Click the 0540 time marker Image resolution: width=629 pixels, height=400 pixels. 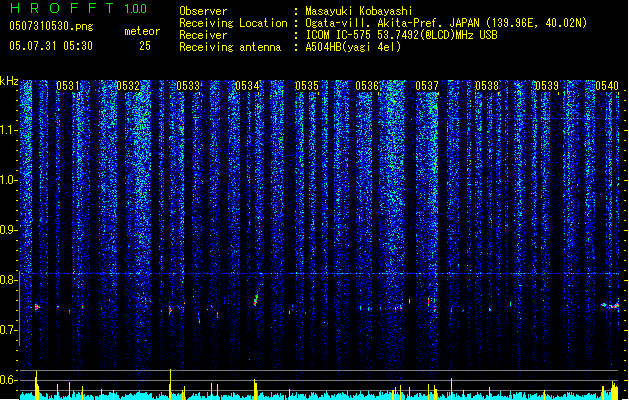pyautogui.click(x=607, y=85)
